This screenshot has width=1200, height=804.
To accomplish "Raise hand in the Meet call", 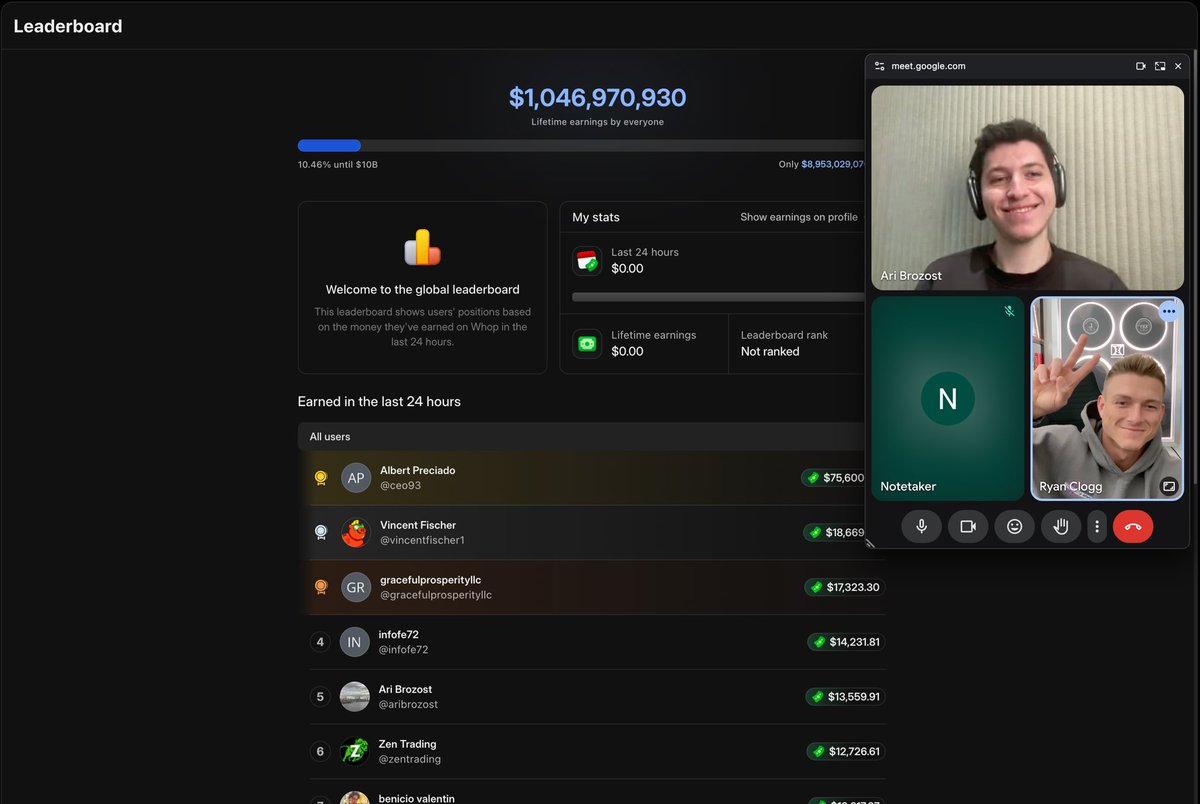I will click(x=1061, y=526).
